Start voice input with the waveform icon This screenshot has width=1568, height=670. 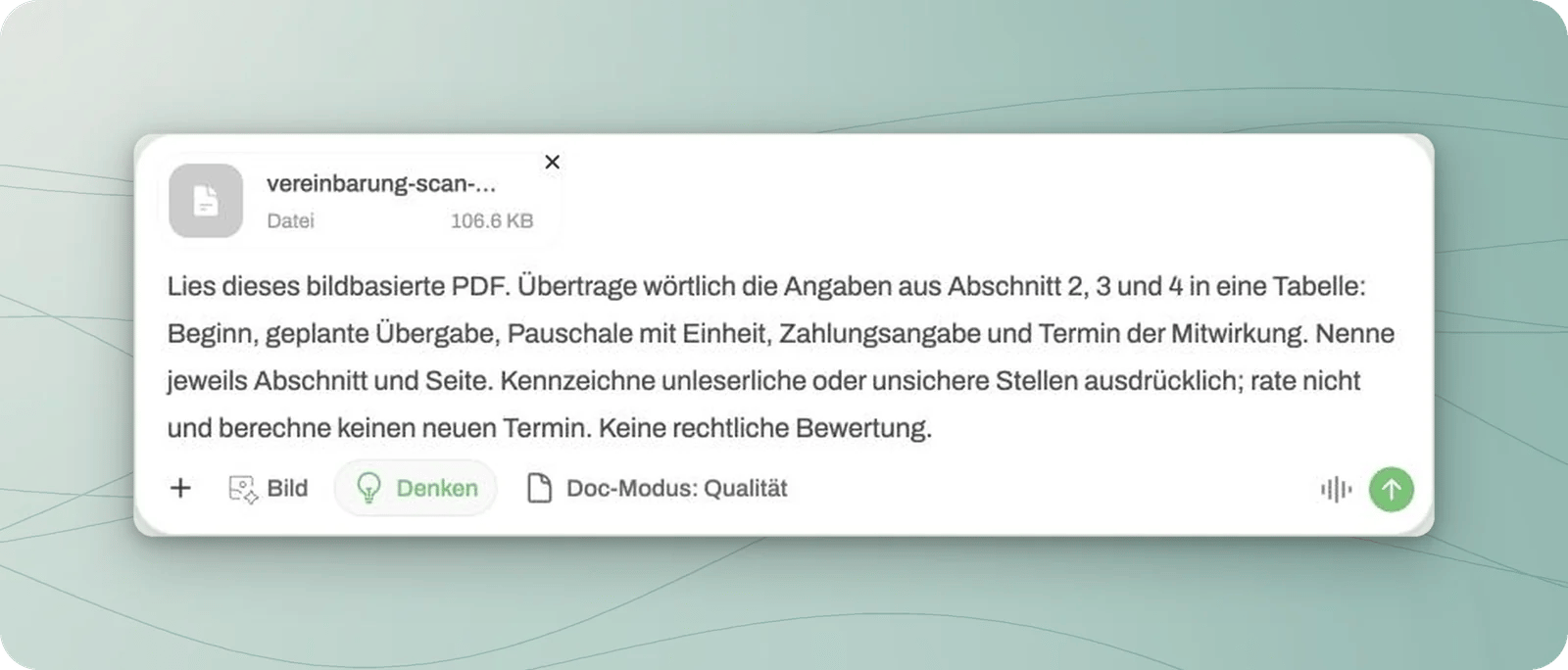(x=1336, y=489)
